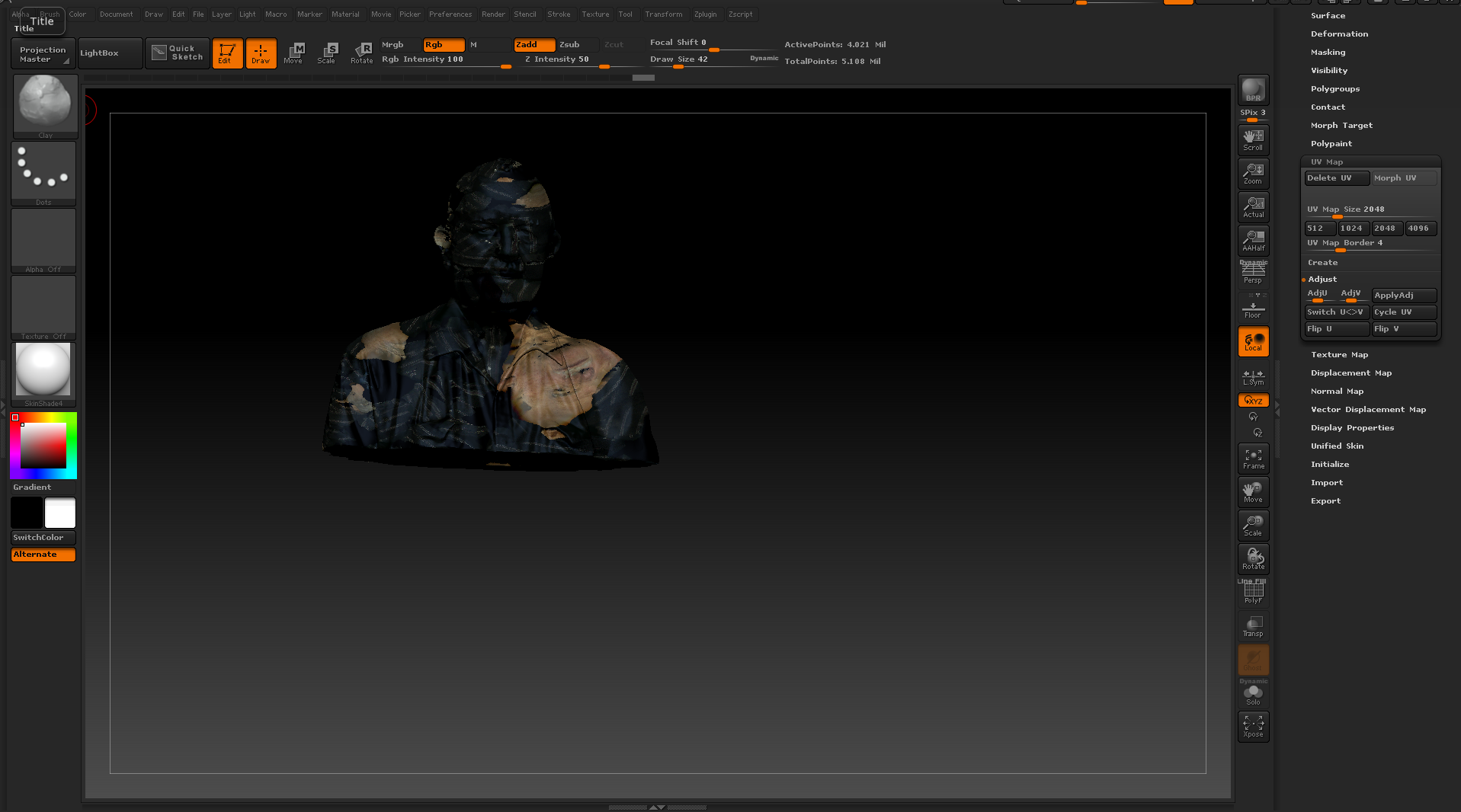Toggle XYZ rotation mode

tap(1253, 401)
